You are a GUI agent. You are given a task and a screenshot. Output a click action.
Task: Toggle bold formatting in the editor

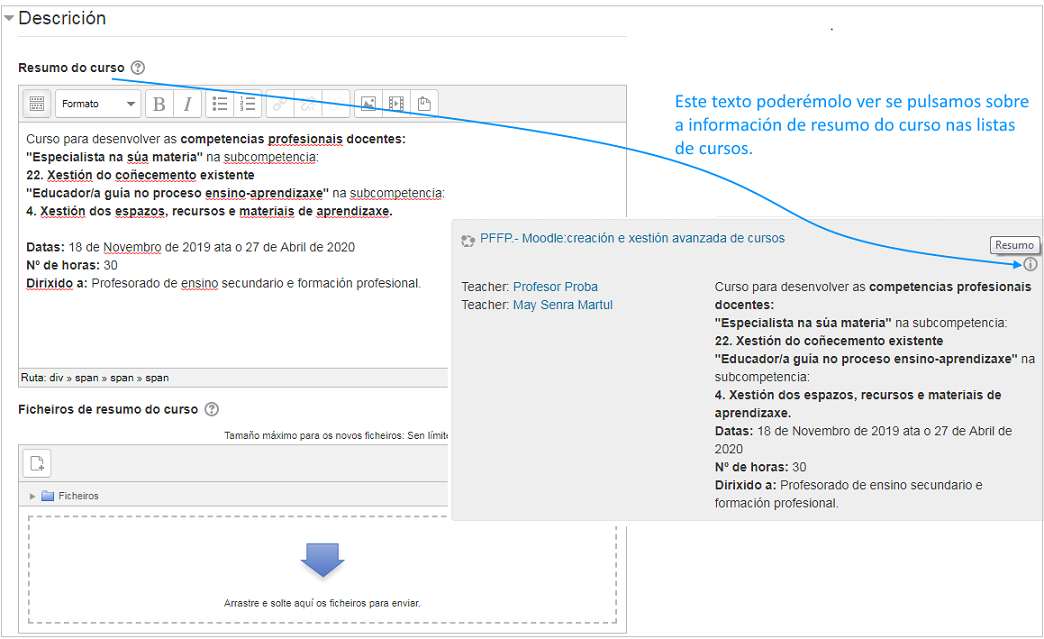coord(157,103)
